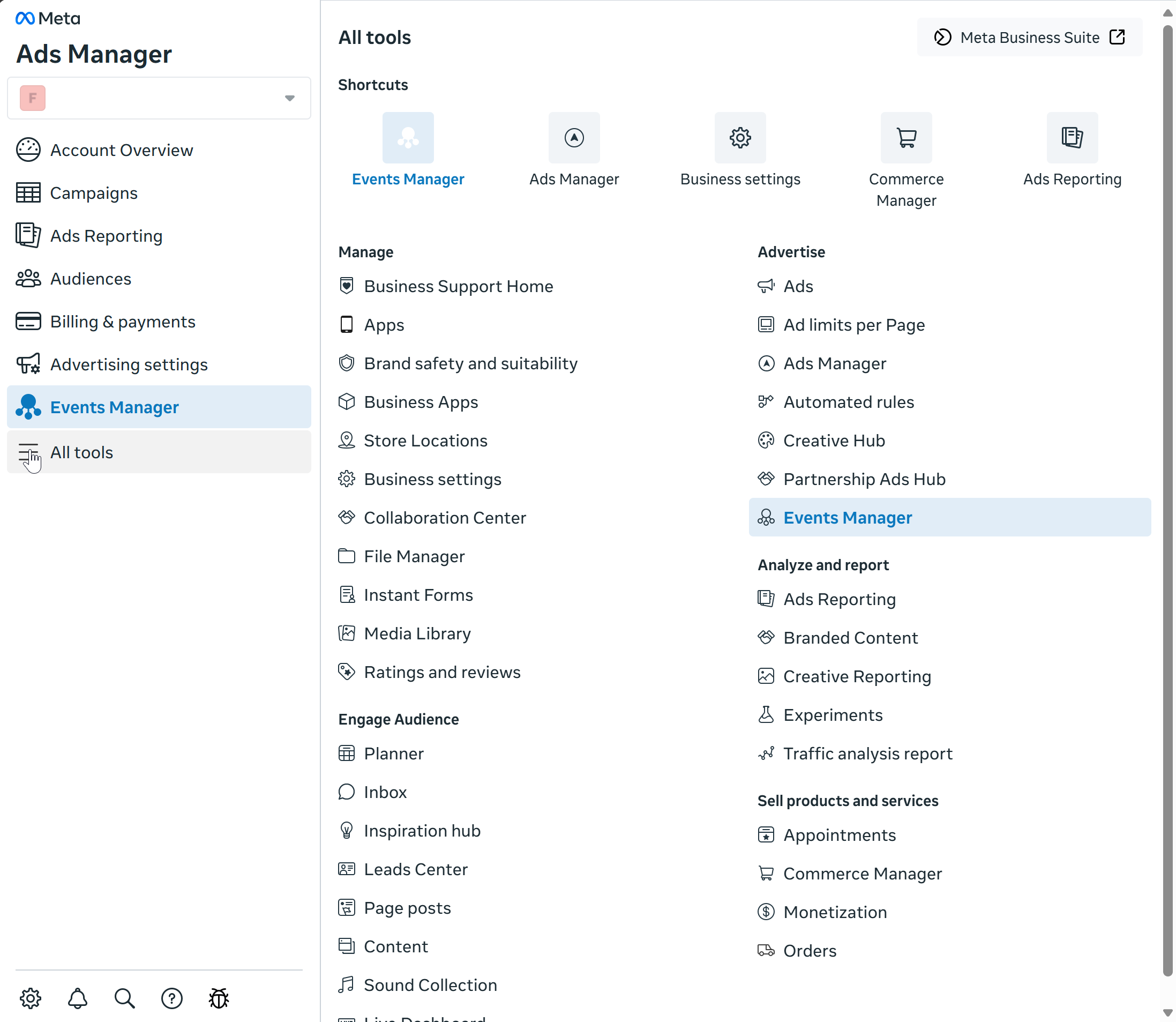Viewport: 1176px width, 1022px height.
Task: Click the bug report icon
Action: click(x=219, y=998)
